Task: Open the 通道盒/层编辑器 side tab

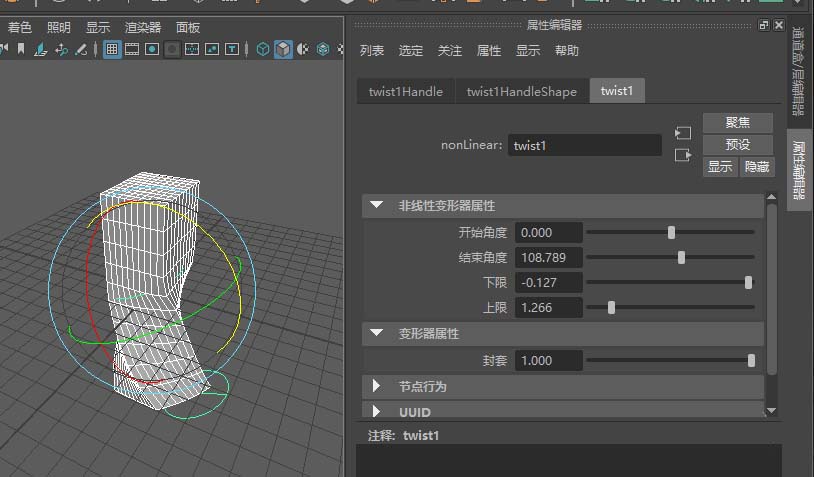Action: pos(798,71)
